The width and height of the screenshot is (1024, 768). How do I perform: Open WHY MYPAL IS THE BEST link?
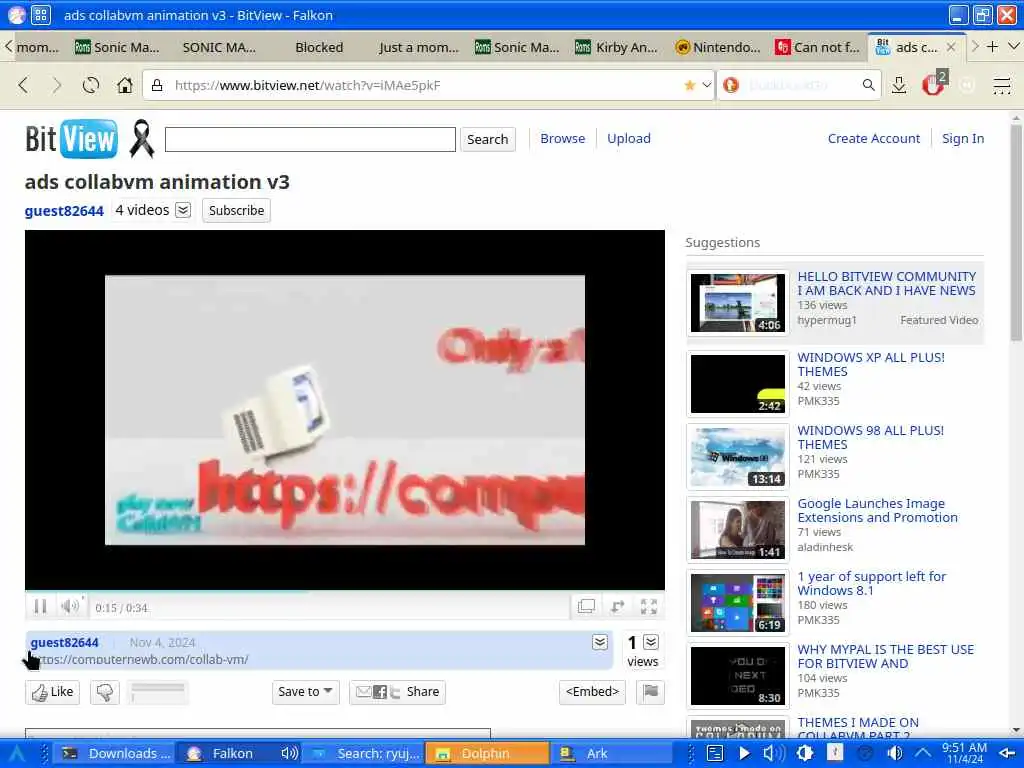885,656
